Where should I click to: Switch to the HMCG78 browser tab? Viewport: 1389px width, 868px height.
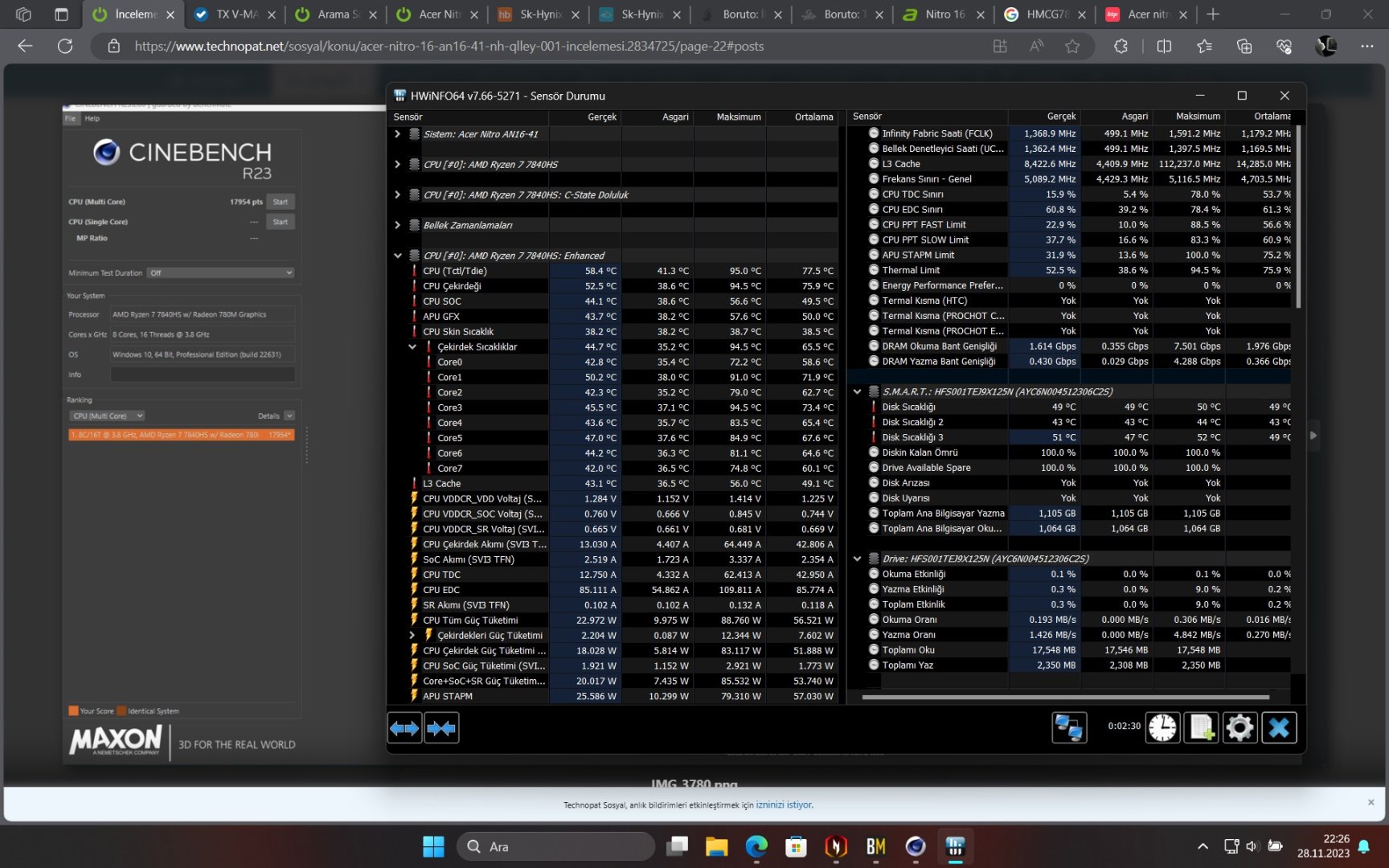coord(1044,14)
